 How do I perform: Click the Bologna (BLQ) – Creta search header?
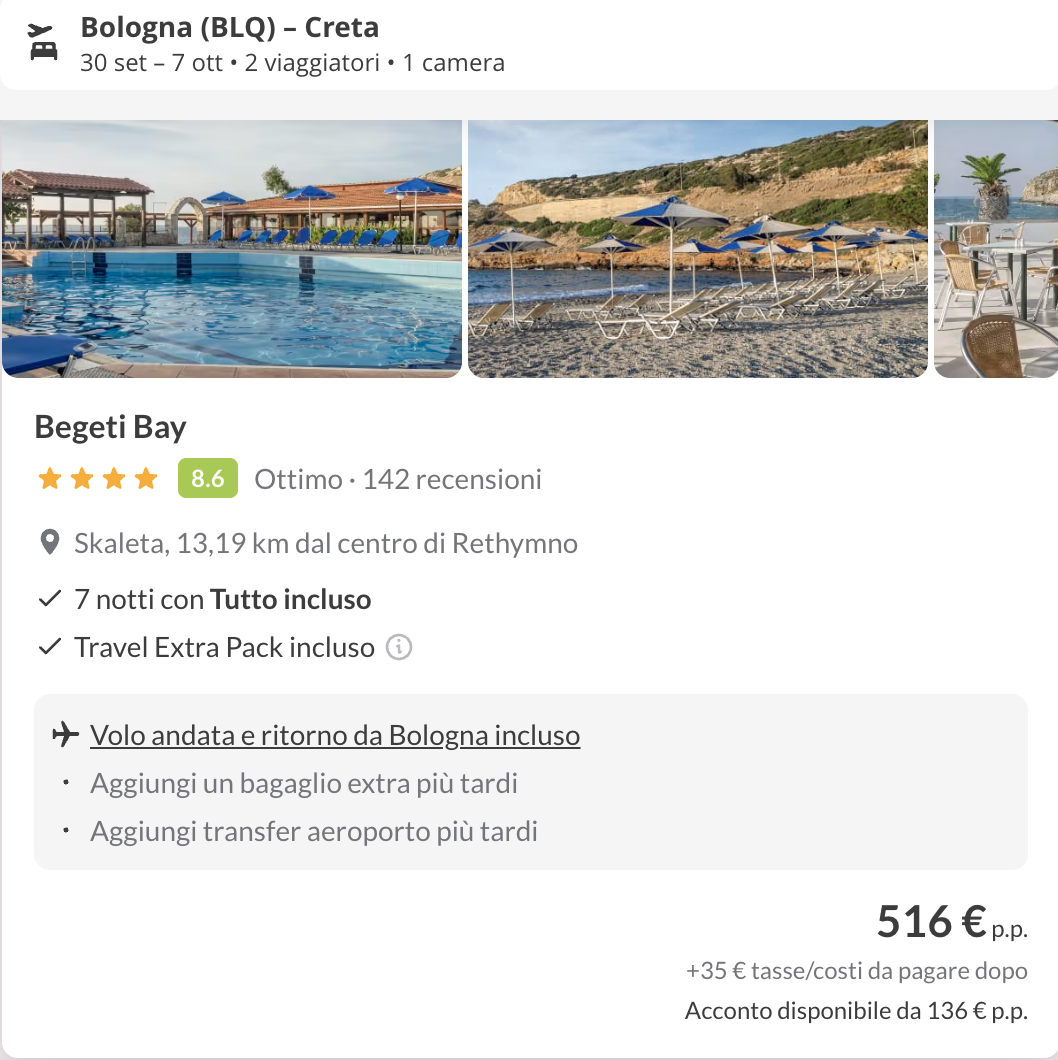(x=230, y=27)
